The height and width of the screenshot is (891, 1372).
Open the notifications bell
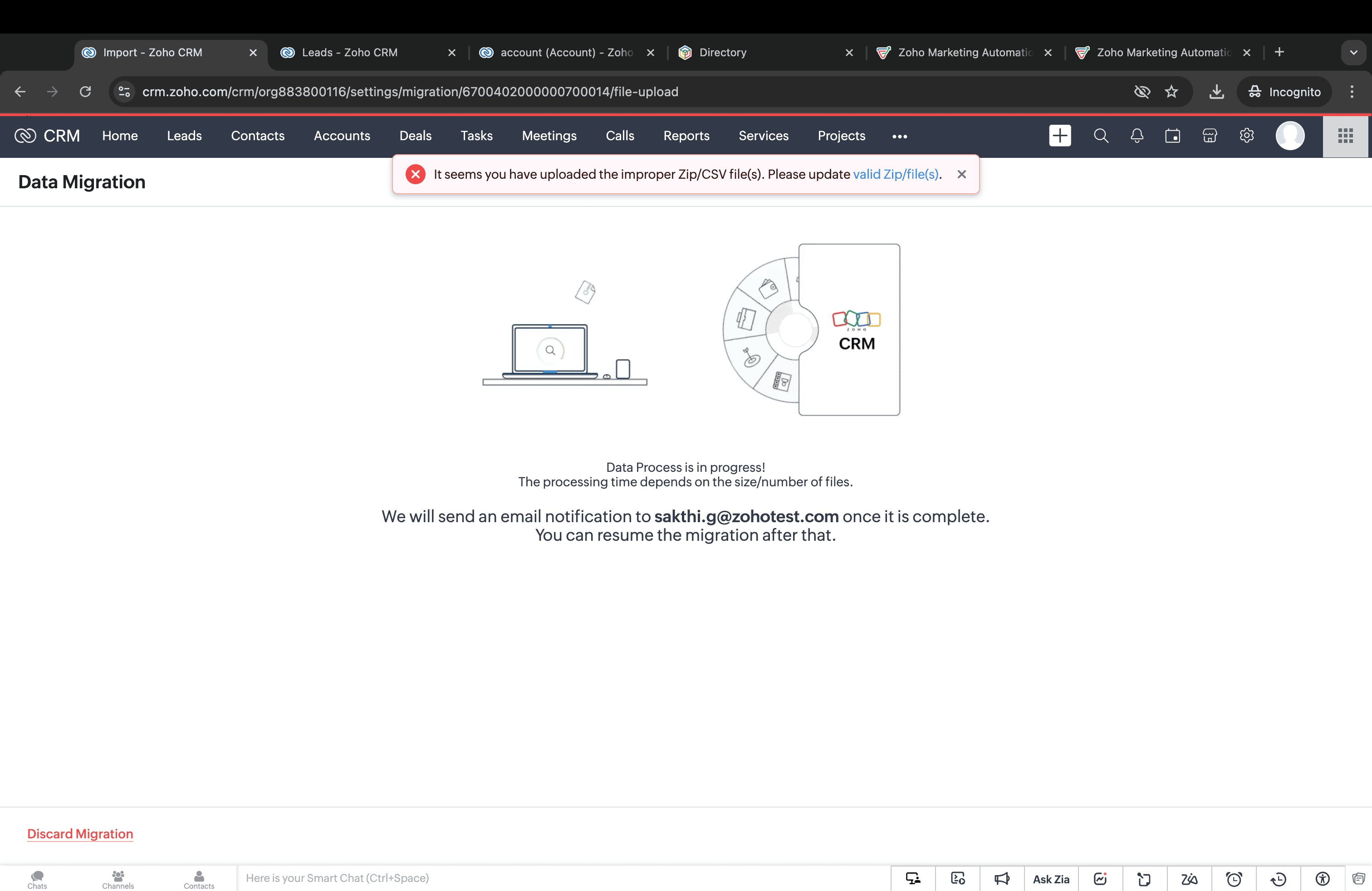coord(1136,136)
